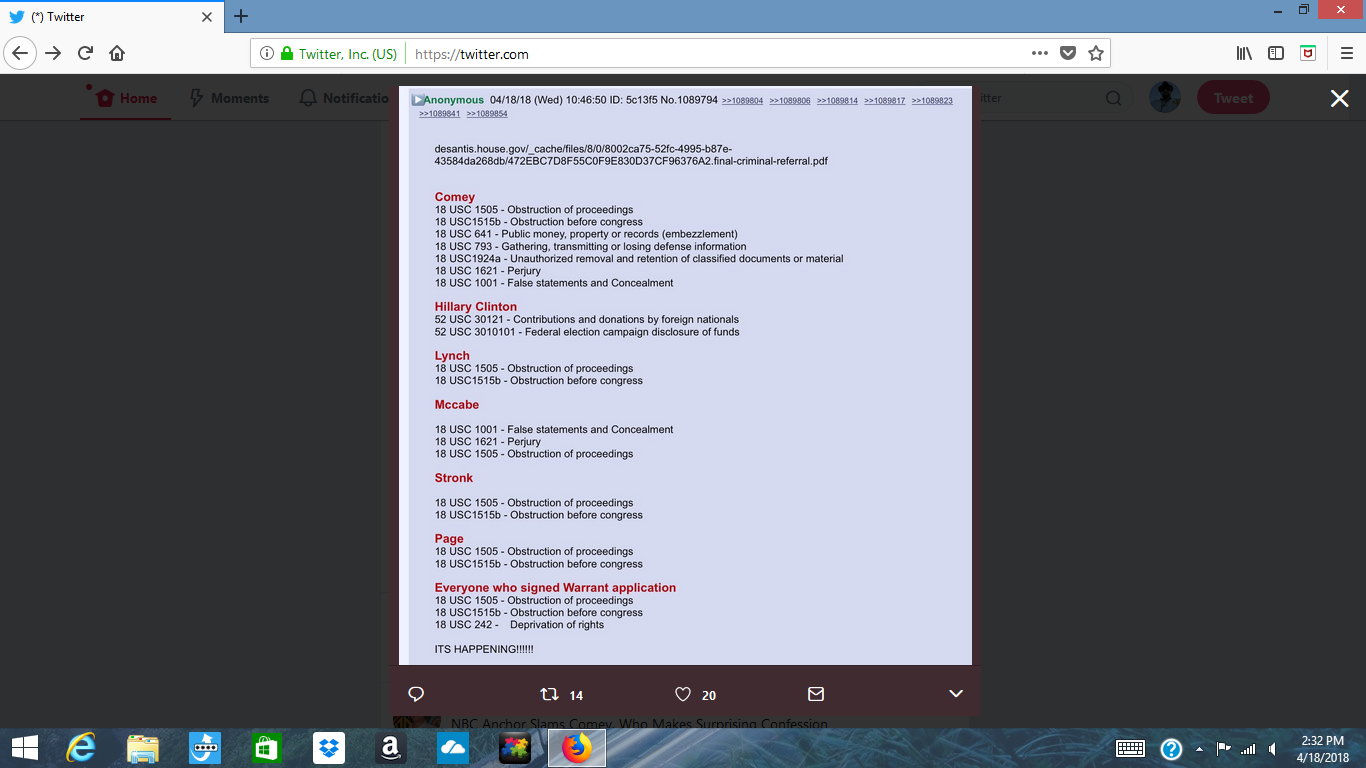Viewport: 1366px width, 768px height.
Task: Expand the tweet options chevron
Action: (955, 694)
